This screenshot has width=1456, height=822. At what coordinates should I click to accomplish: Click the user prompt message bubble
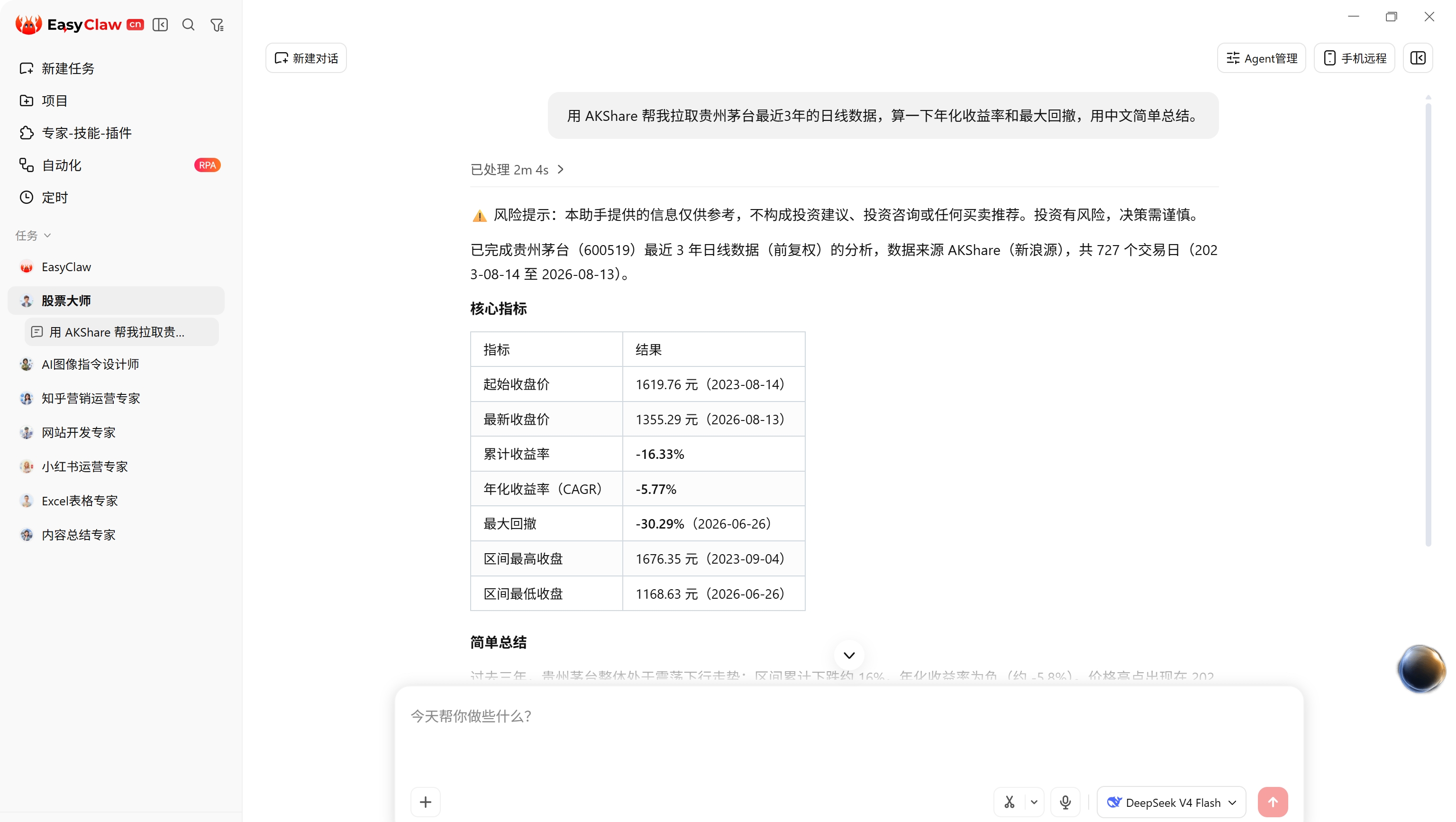click(883, 115)
